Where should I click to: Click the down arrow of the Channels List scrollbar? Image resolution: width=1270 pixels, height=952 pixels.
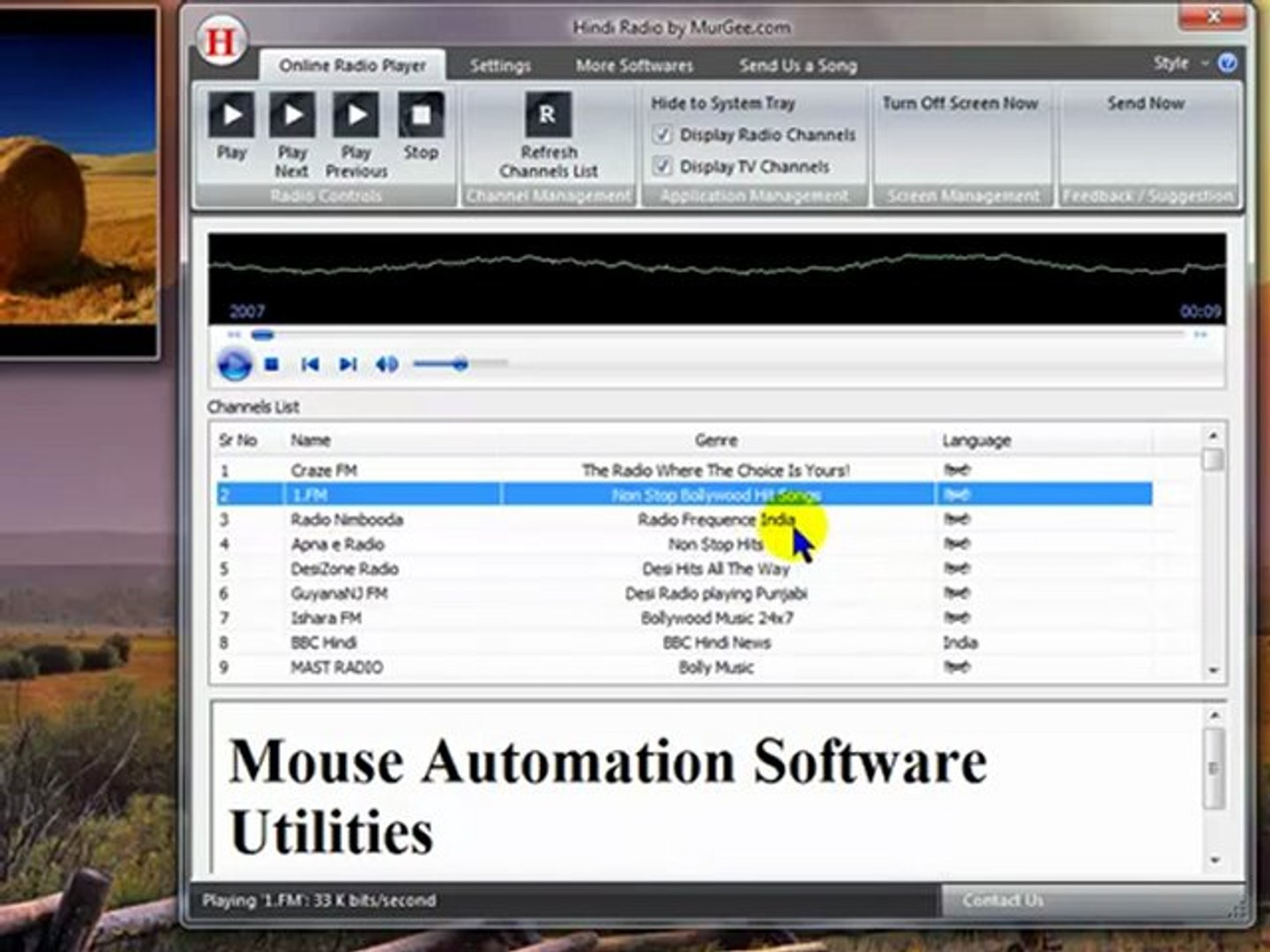[x=1214, y=670]
